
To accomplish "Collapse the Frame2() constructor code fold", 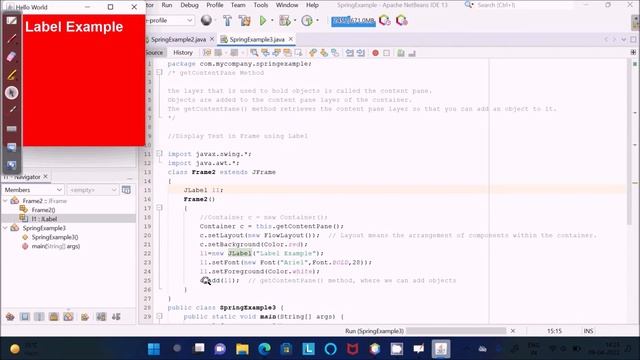I will [x=160, y=208].
